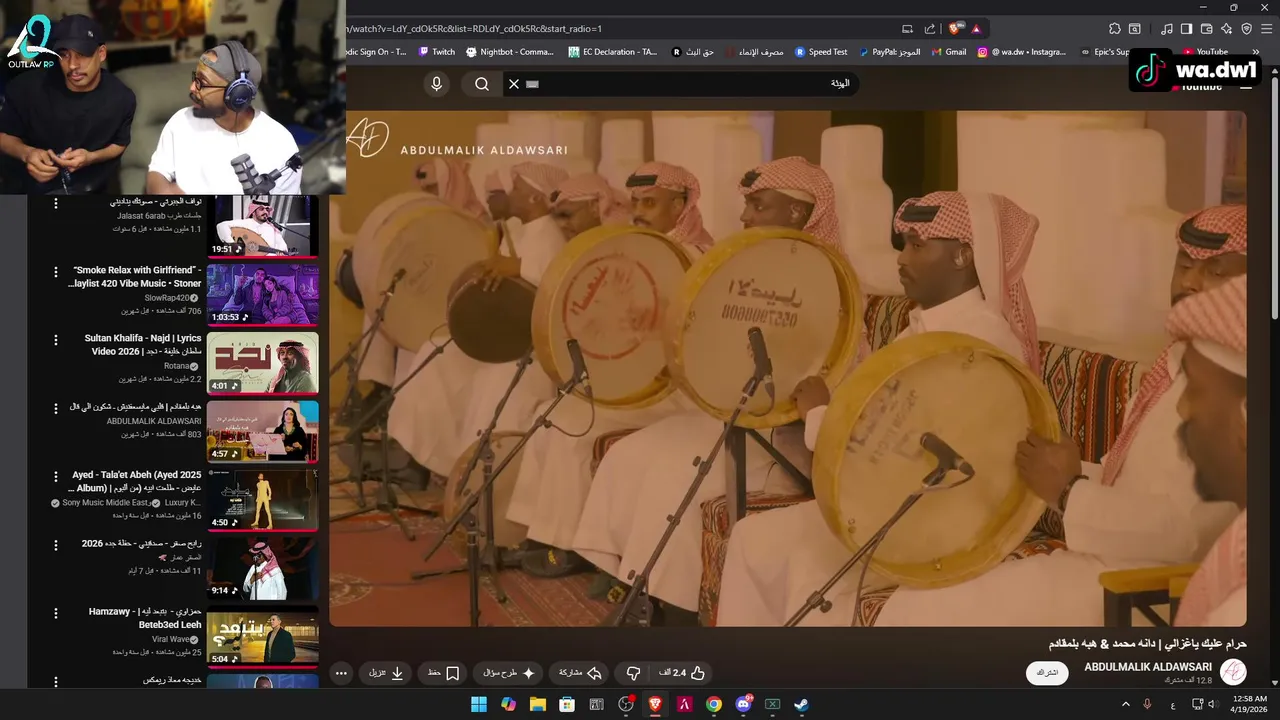The width and height of the screenshot is (1280, 720).
Task: Open the browser hamburger menu
Action: click(1267, 29)
